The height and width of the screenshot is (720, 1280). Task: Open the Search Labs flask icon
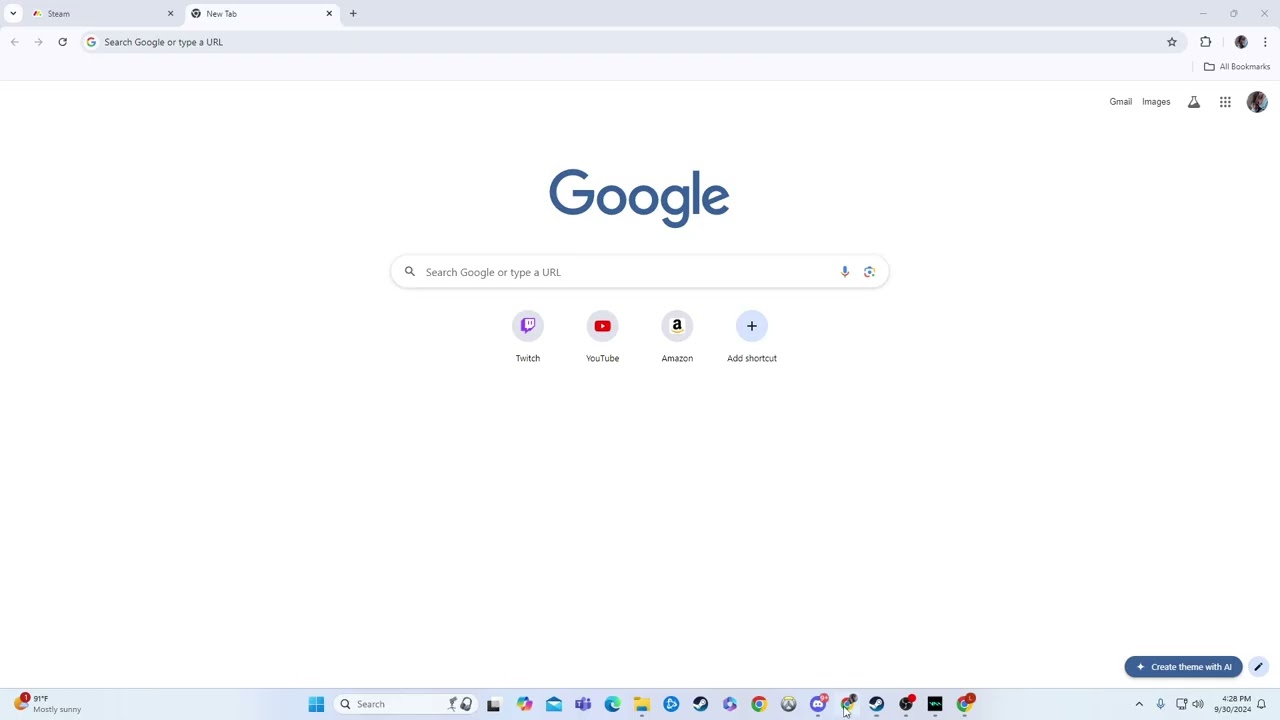pyautogui.click(x=1194, y=102)
